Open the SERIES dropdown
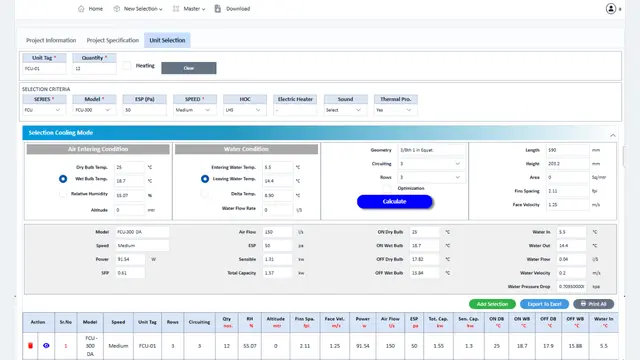 (x=44, y=110)
